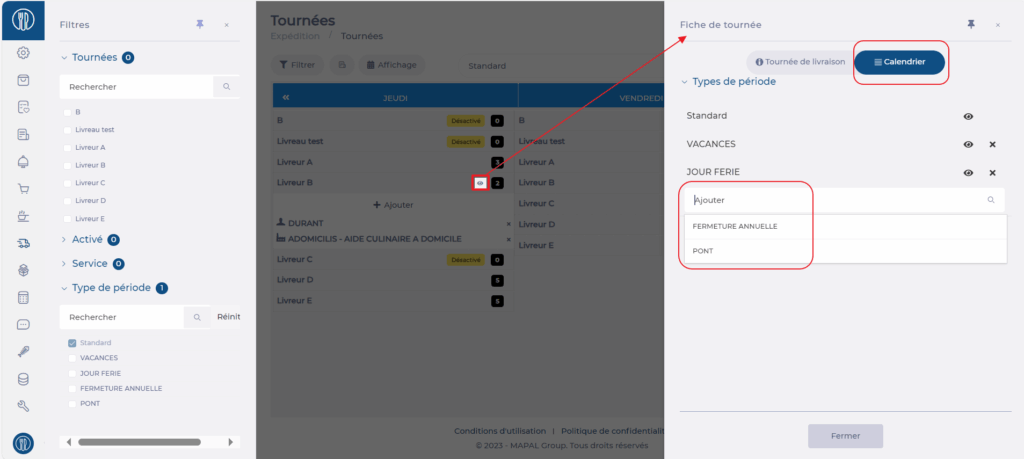
Task: Pin the Filtres panel
Action: click(199, 24)
